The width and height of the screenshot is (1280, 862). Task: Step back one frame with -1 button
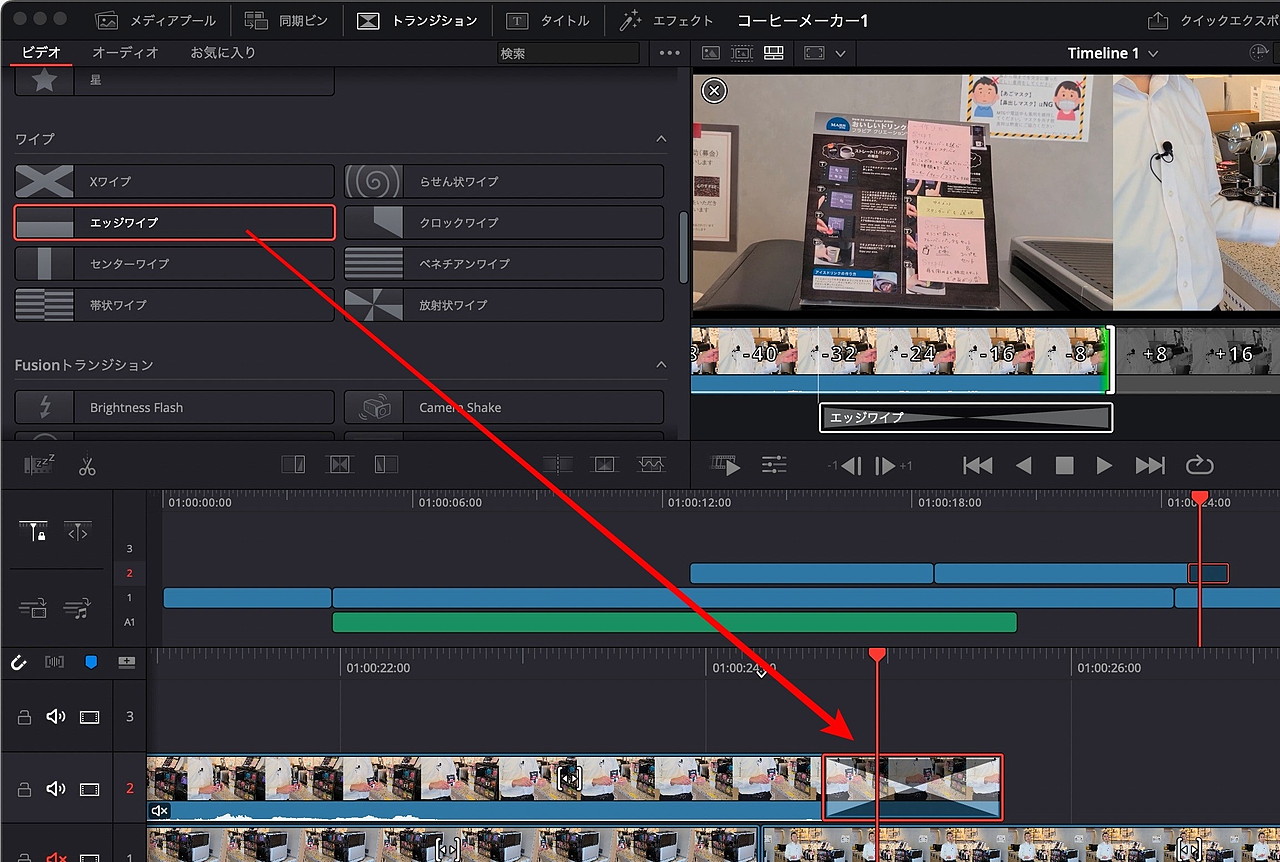tap(845, 465)
